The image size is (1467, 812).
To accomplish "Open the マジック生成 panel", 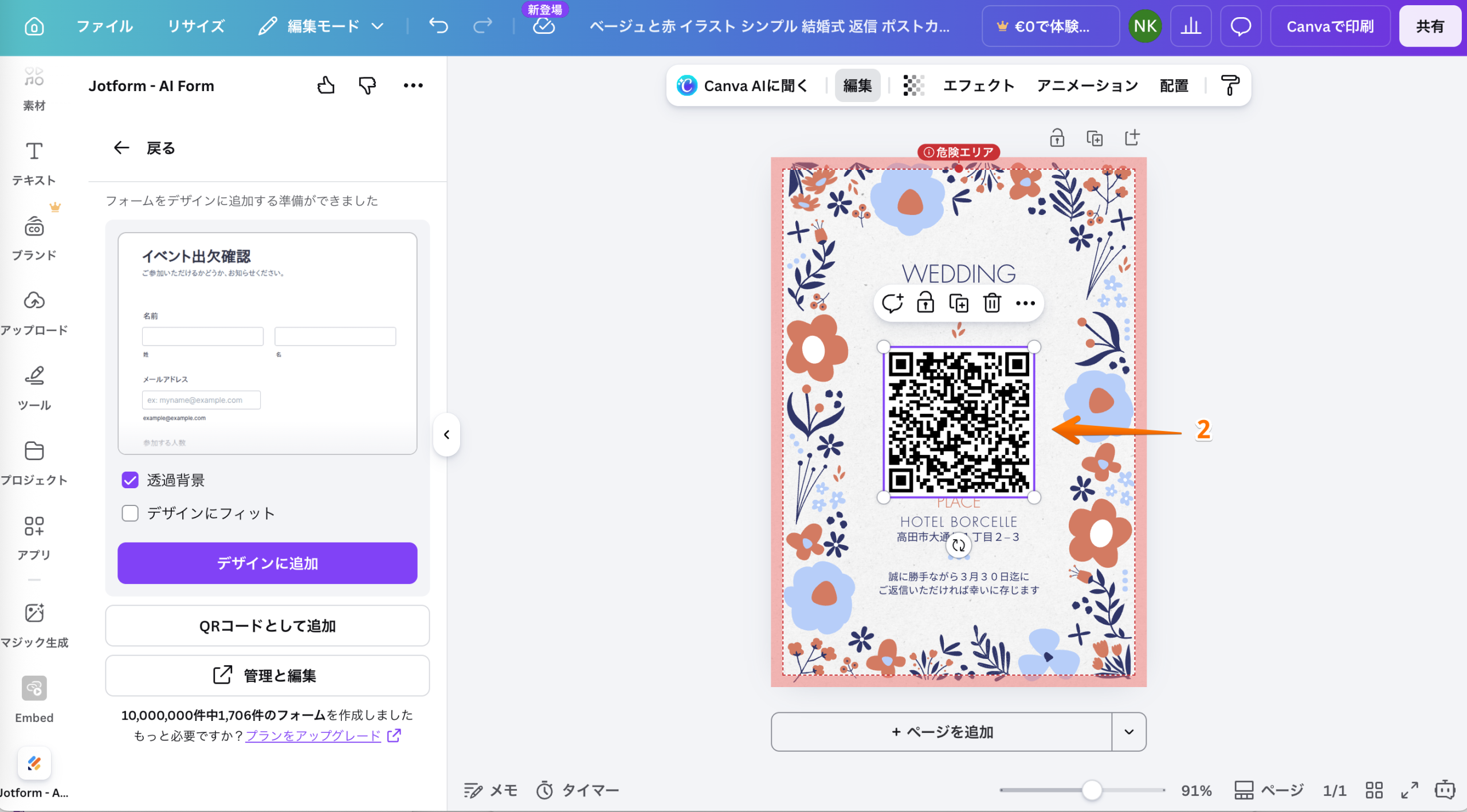I will (x=34, y=626).
